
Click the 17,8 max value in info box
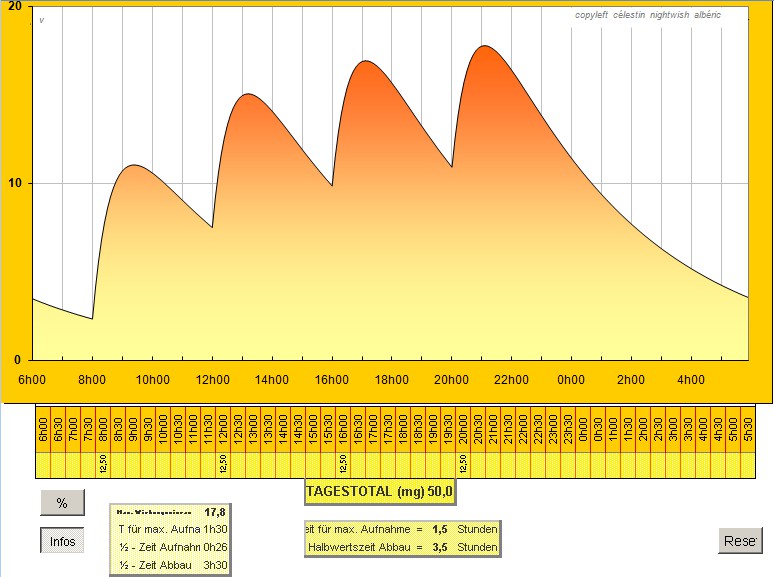point(215,511)
